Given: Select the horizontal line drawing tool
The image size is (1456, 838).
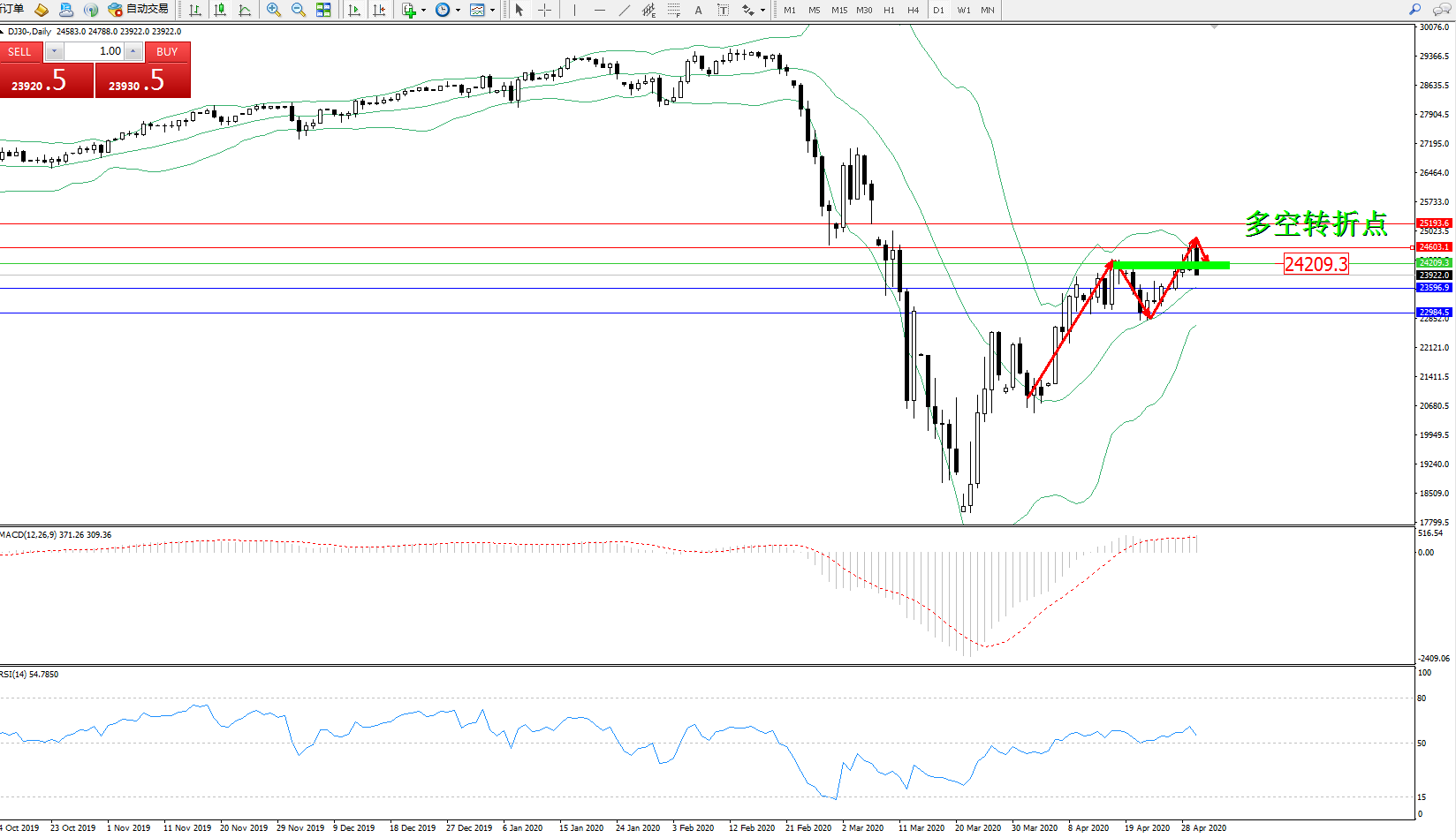Looking at the screenshot, I should pos(600,10).
